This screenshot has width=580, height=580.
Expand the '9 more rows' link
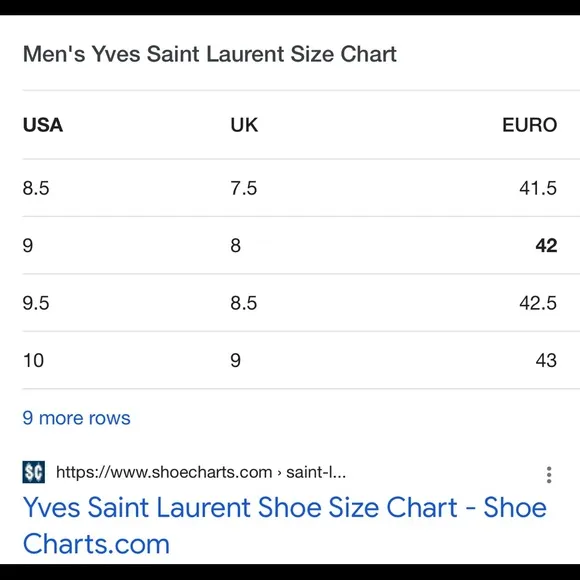coord(77,418)
